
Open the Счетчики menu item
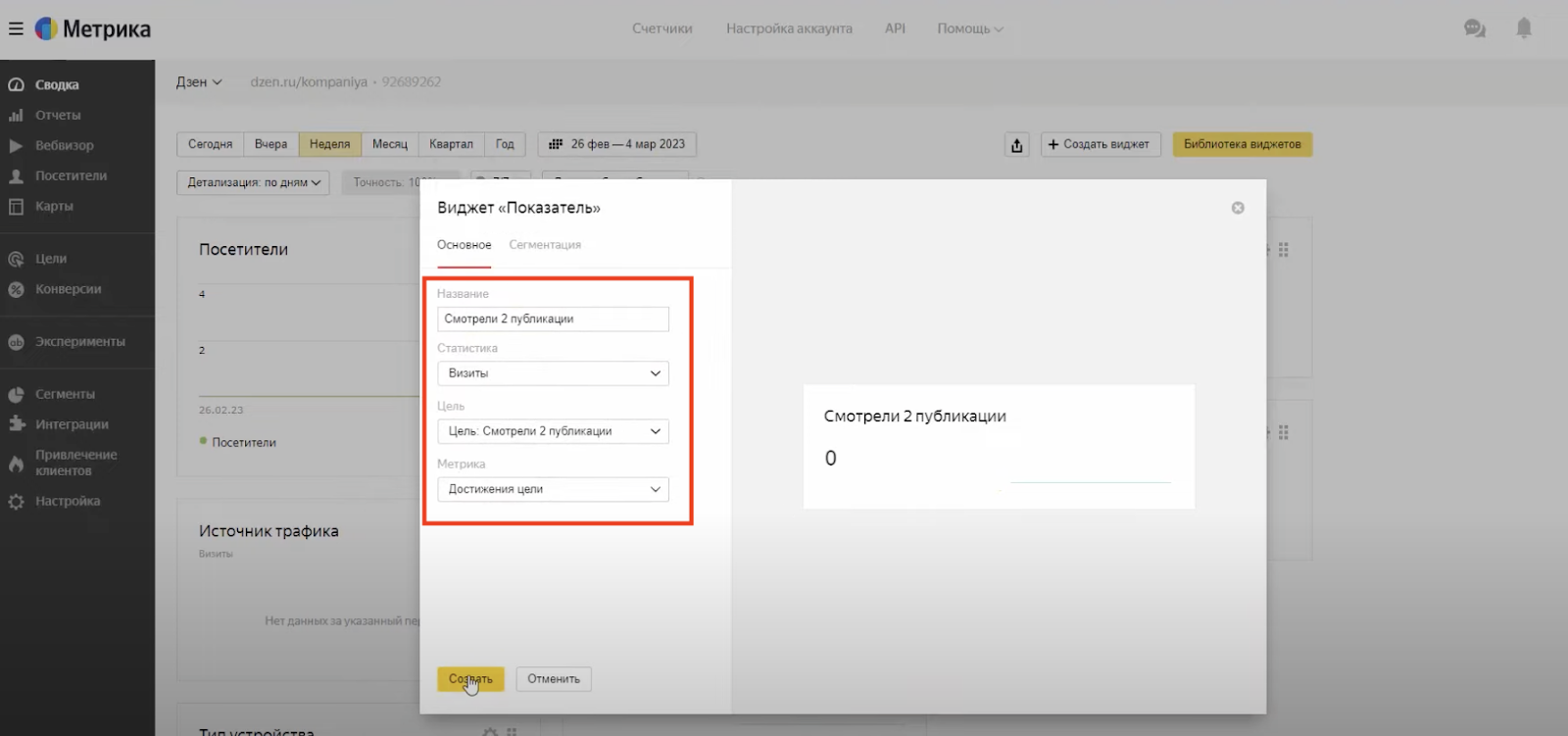coord(661,28)
